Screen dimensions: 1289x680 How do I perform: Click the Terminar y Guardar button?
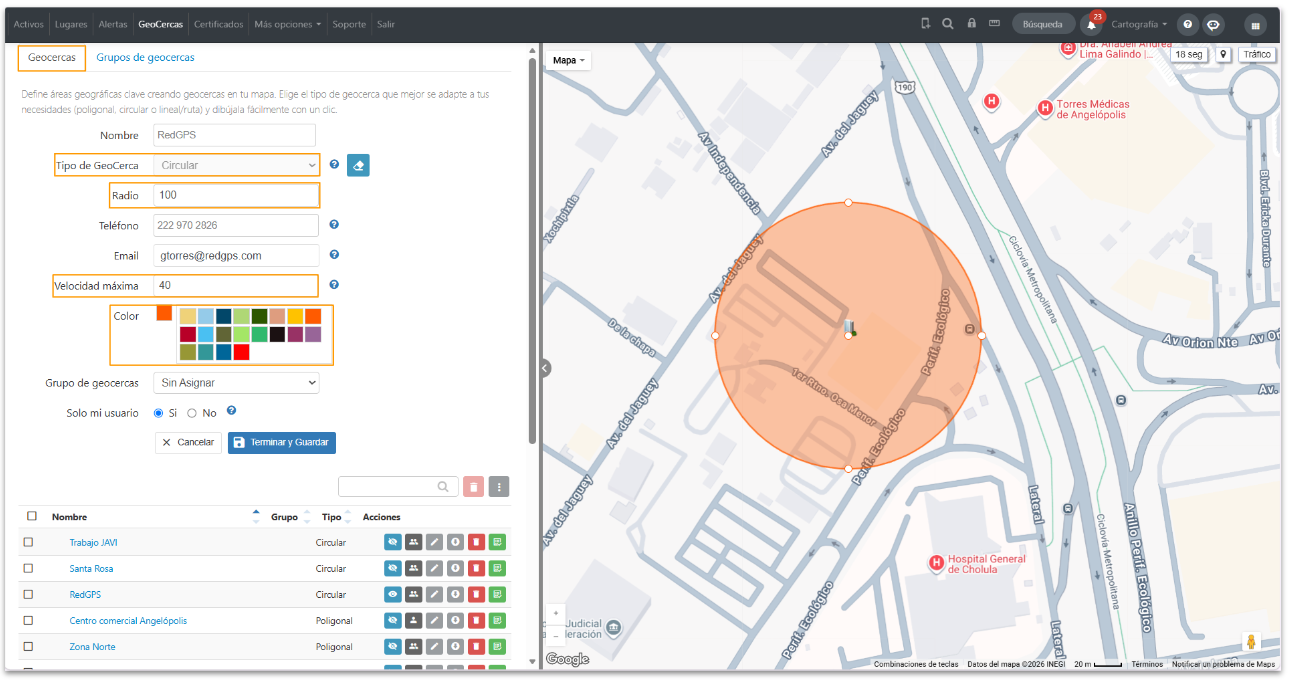(282, 442)
